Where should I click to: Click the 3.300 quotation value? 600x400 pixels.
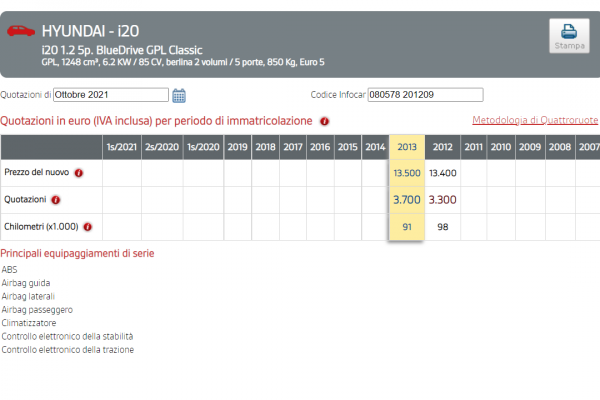442,200
